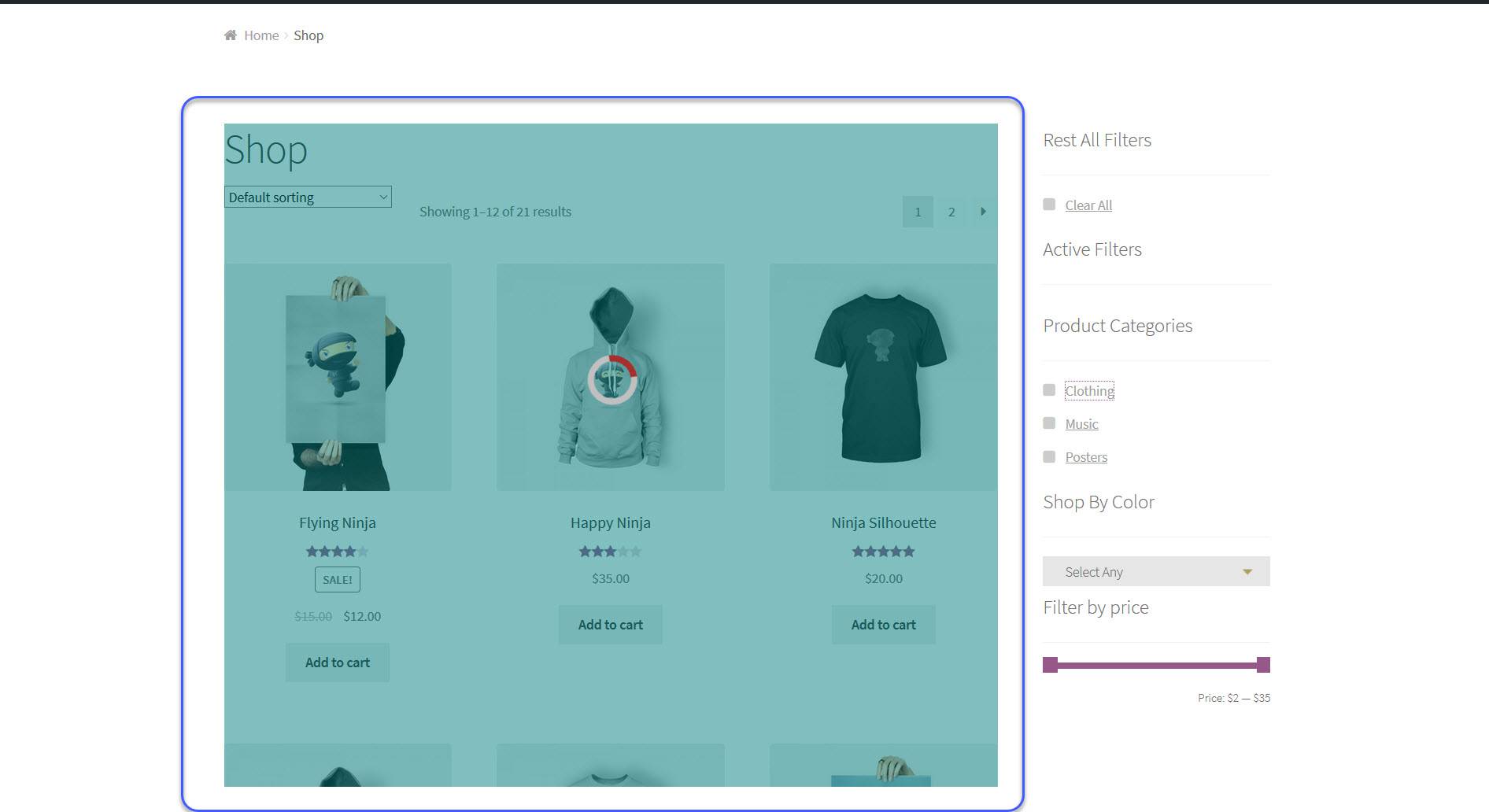Check the Music category checkbox
Image resolution: width=1489 pixels, height=812 pixels.
click(x=1048, y=423)
